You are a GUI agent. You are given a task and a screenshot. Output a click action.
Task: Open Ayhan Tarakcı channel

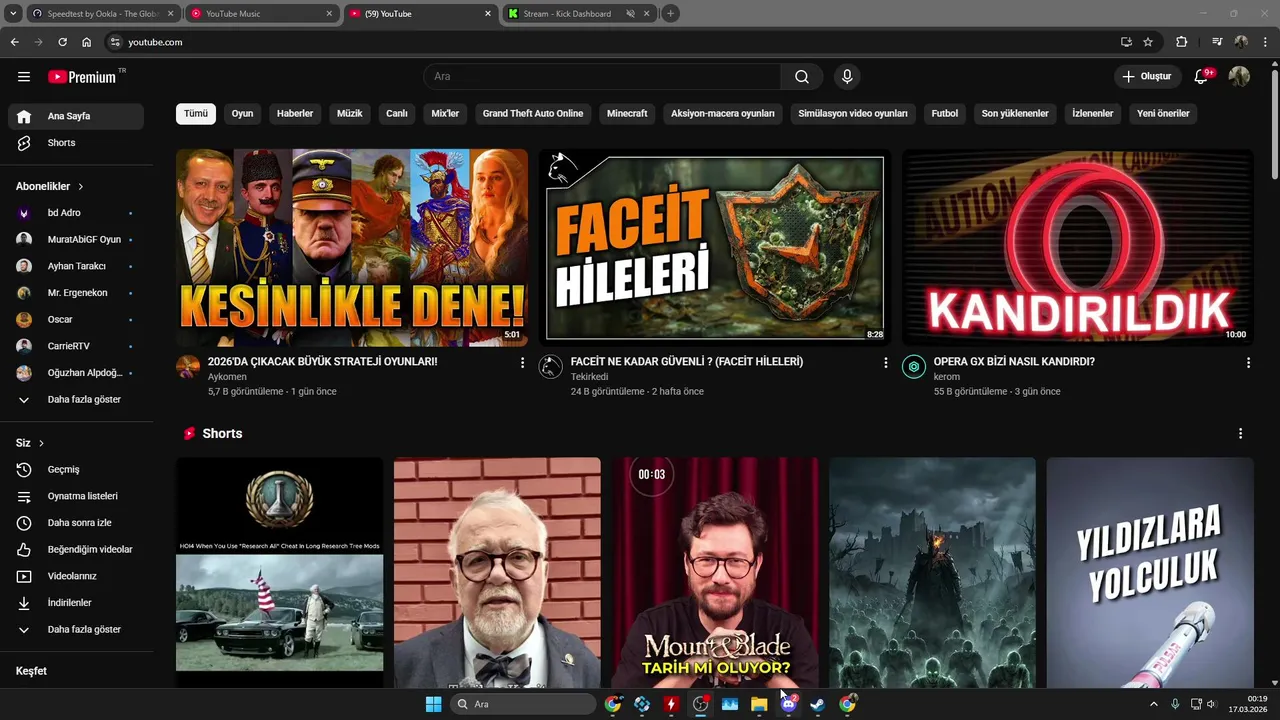(x=76, y=266)
